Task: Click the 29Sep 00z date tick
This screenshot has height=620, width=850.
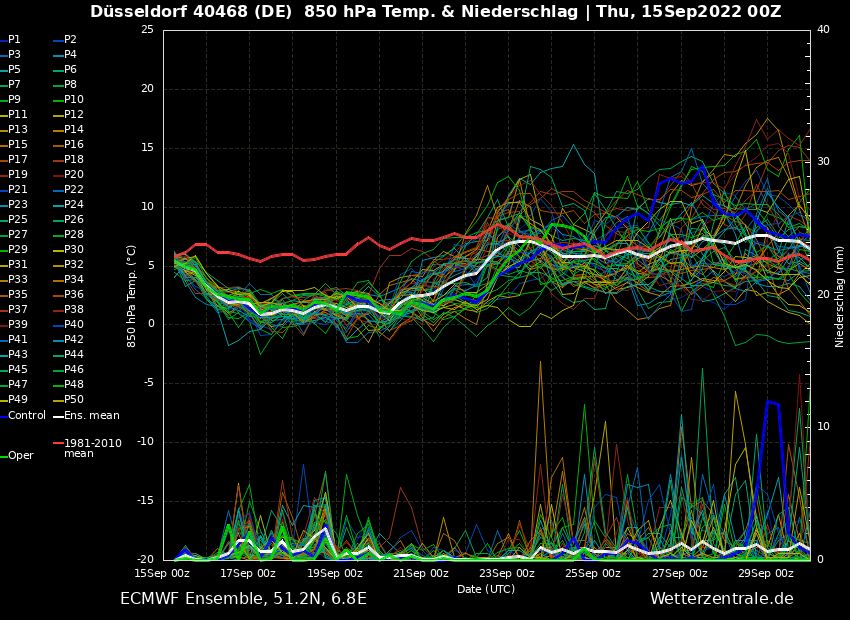Action: point(766,573)
